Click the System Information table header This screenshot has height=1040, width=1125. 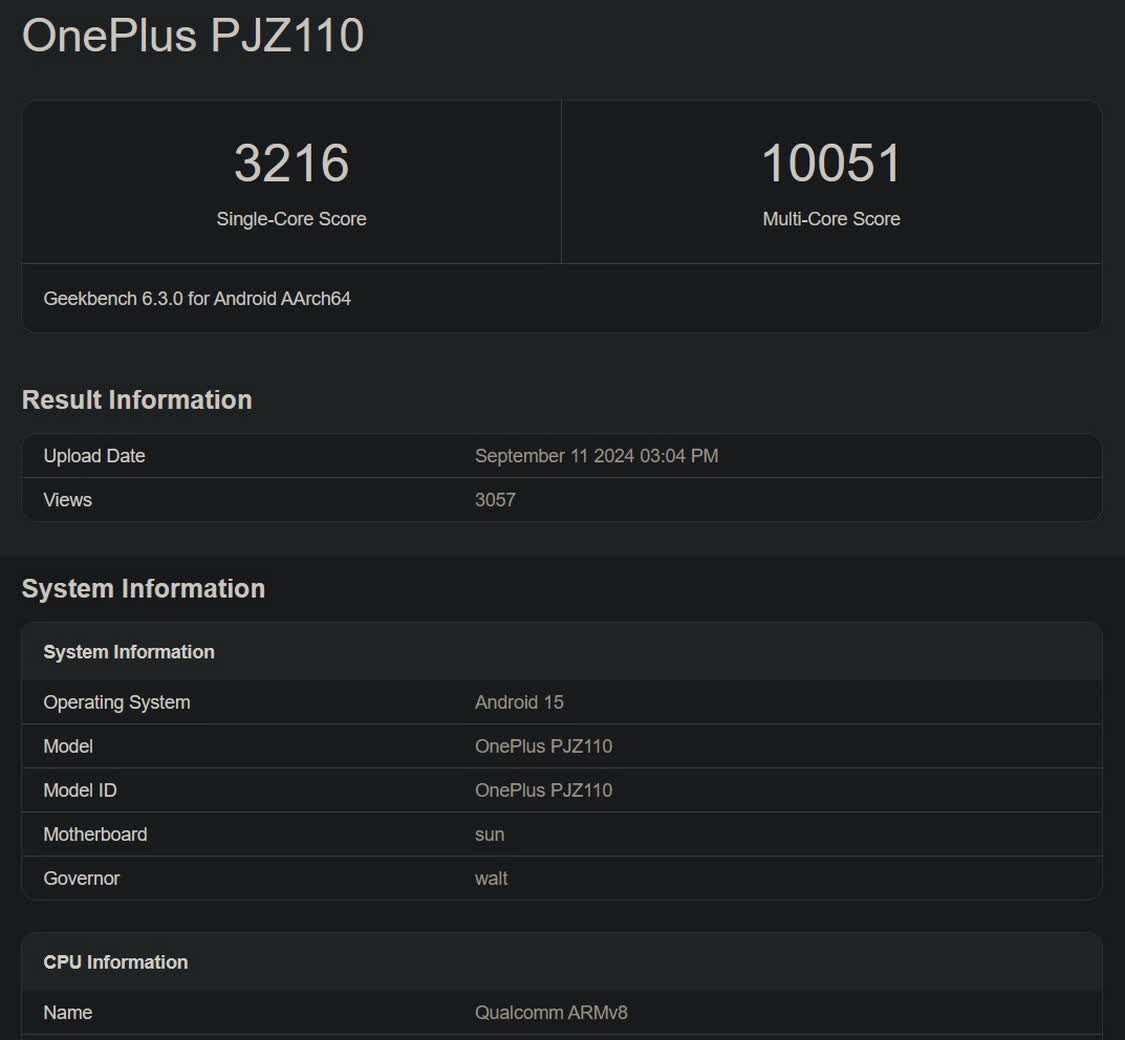pyautogui.click(x=129, y=652)
